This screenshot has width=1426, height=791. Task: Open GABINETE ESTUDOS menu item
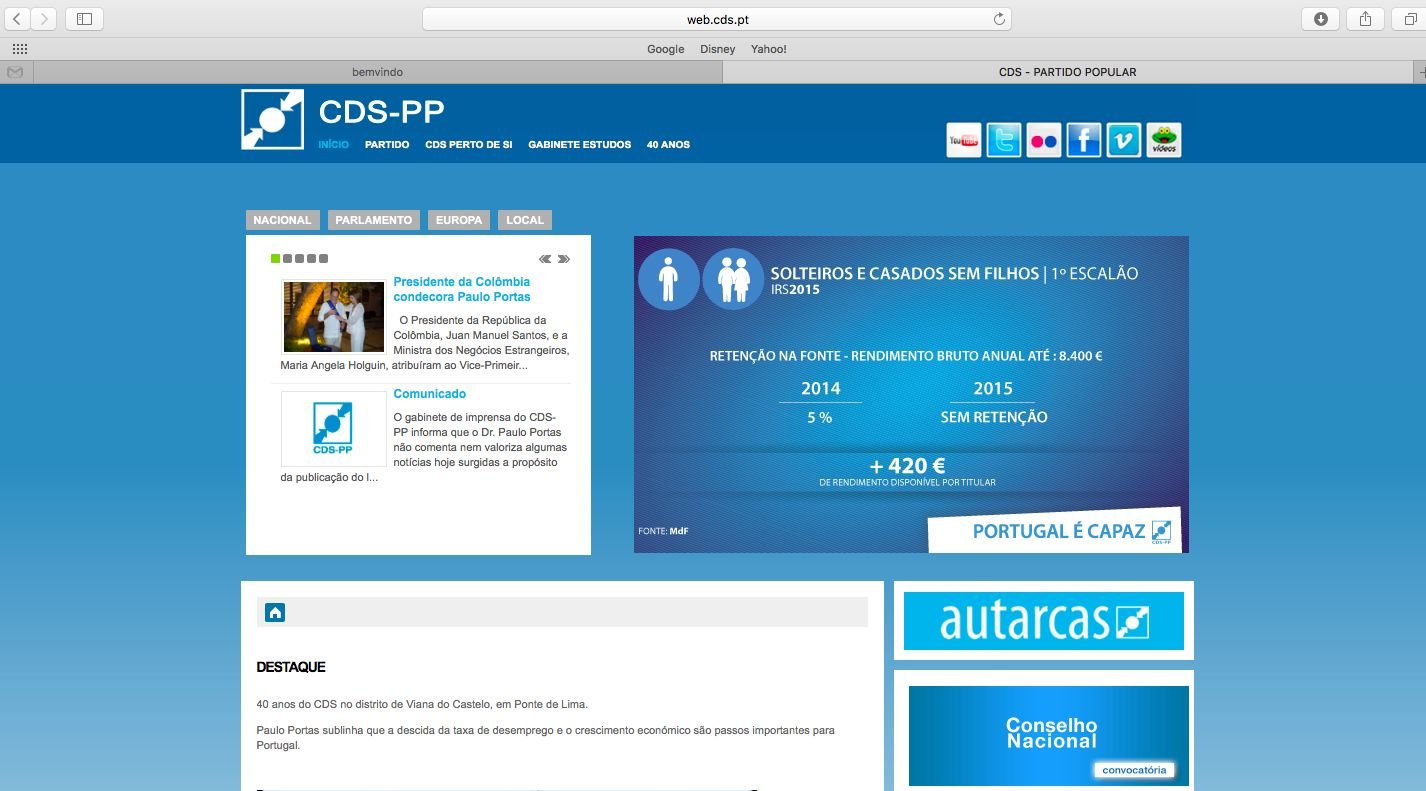coord(580,145)
